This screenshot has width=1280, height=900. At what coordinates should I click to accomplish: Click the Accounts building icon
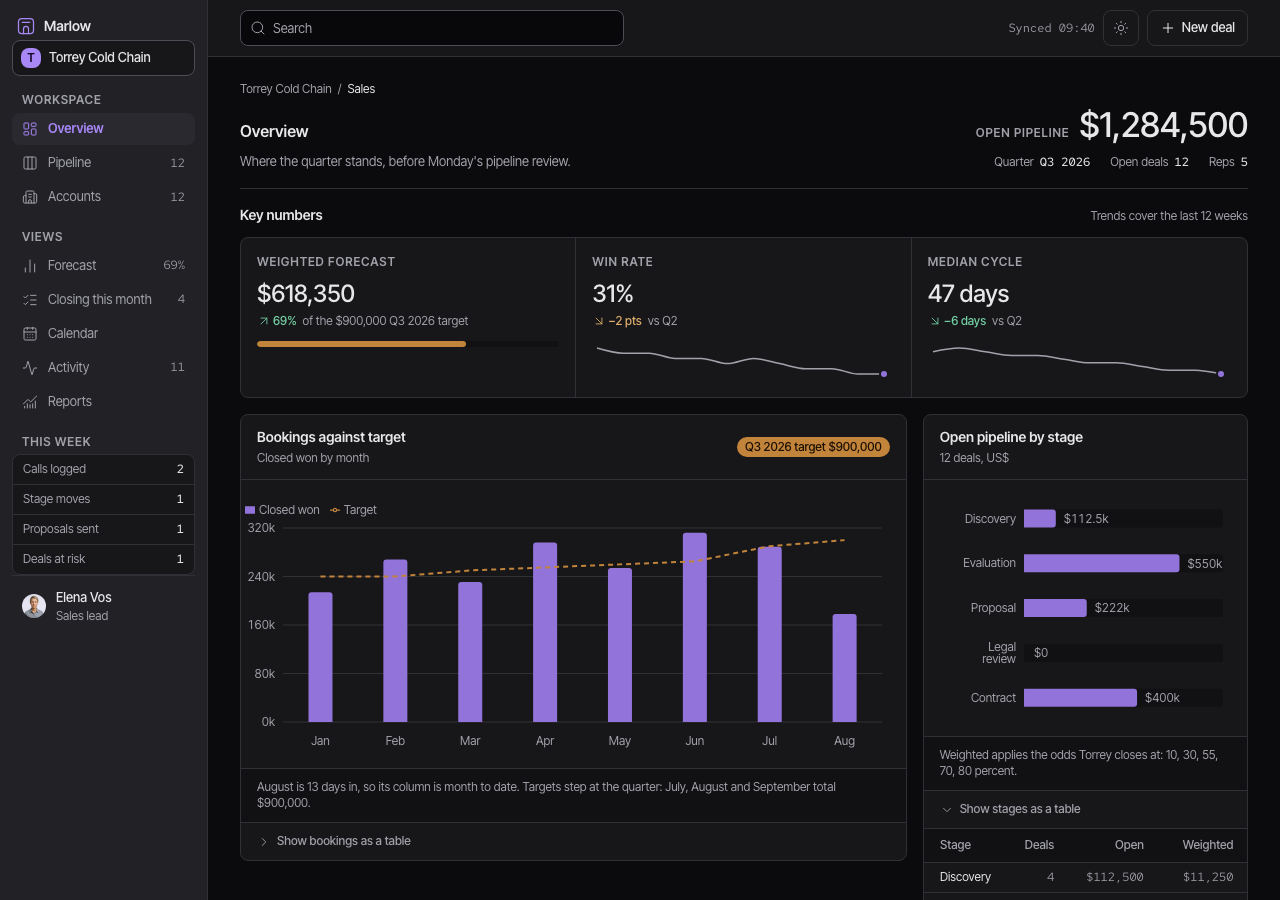[30, 197]
